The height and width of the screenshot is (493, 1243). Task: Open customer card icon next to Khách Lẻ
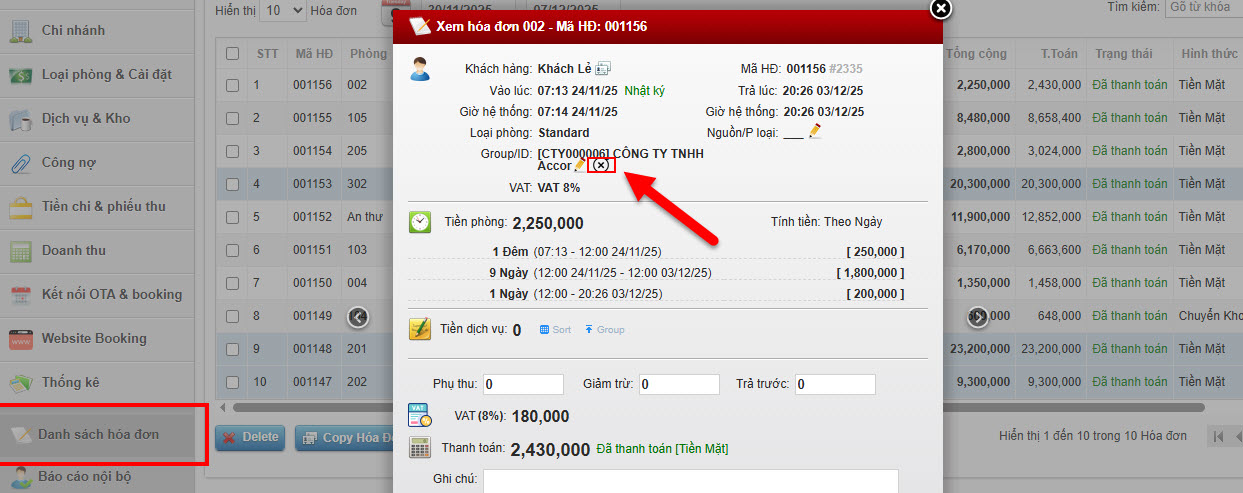603,69
